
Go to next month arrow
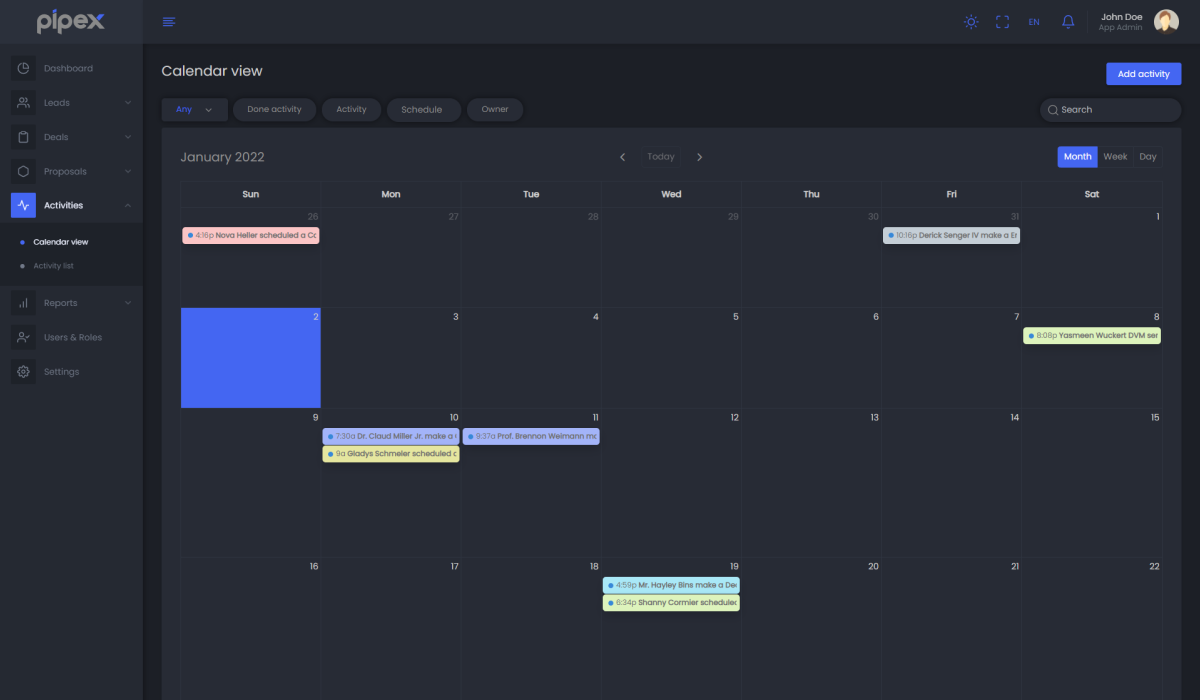(699, 157)
